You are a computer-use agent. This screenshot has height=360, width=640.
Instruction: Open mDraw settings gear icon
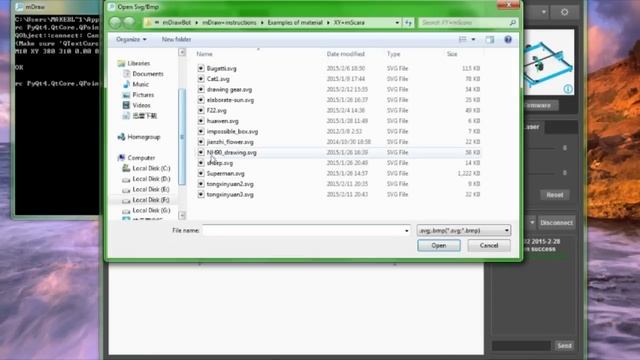tap(564, 12)
